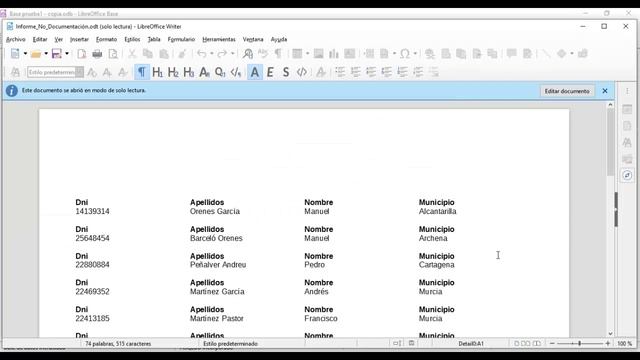This screenshot has width=640, height=360.
Task: Click the Nombre value Francisco
Action: [321, 318]
